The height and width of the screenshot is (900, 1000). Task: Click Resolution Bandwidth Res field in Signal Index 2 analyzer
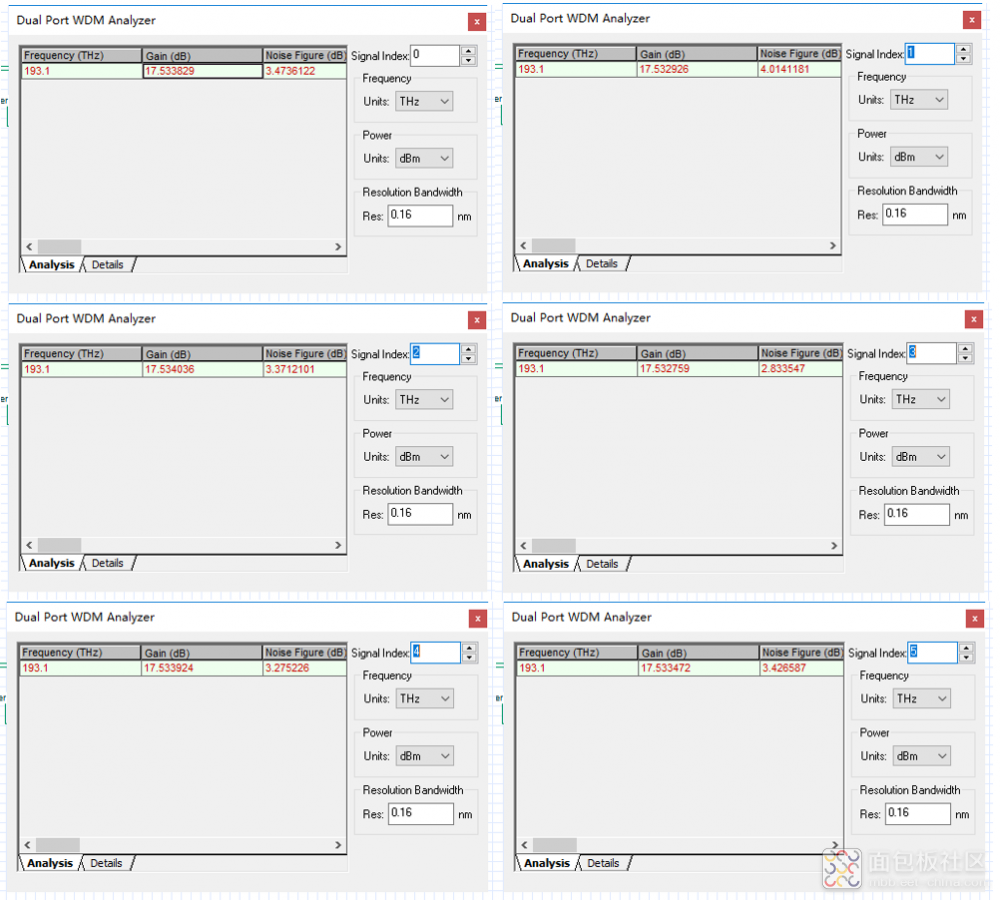click(420, 513)
